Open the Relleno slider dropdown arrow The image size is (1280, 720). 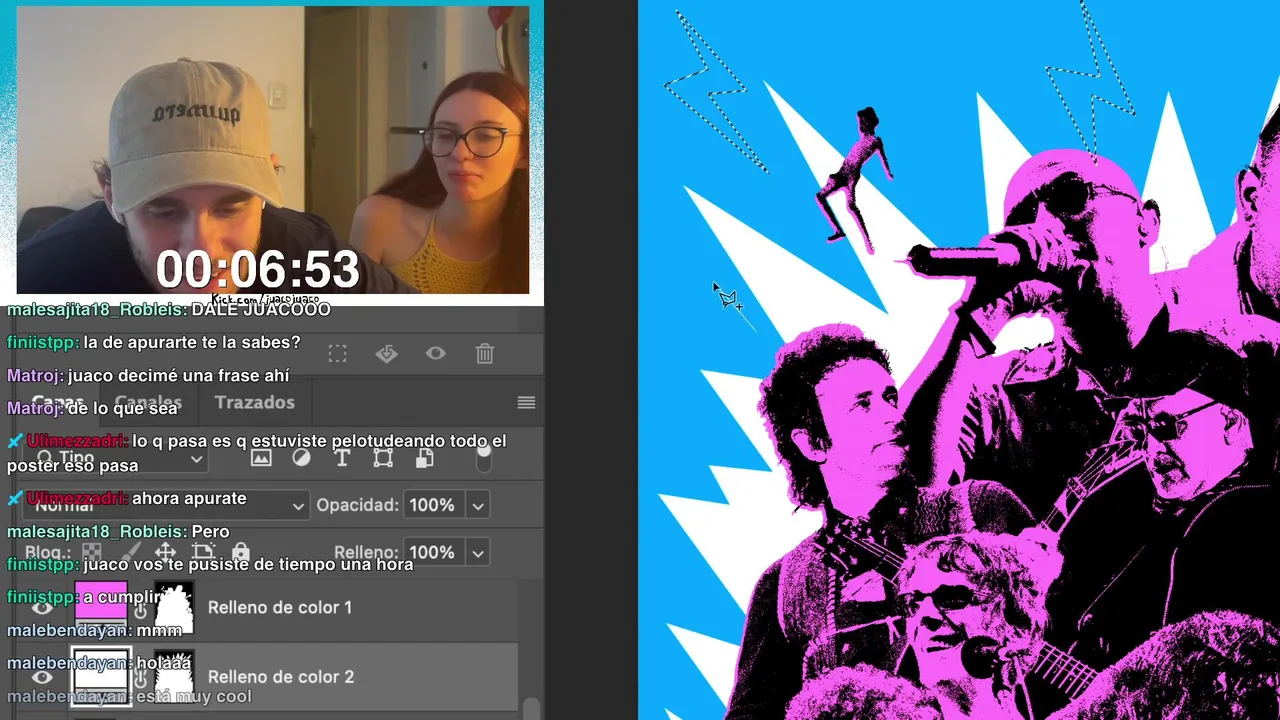pos(478,552)
